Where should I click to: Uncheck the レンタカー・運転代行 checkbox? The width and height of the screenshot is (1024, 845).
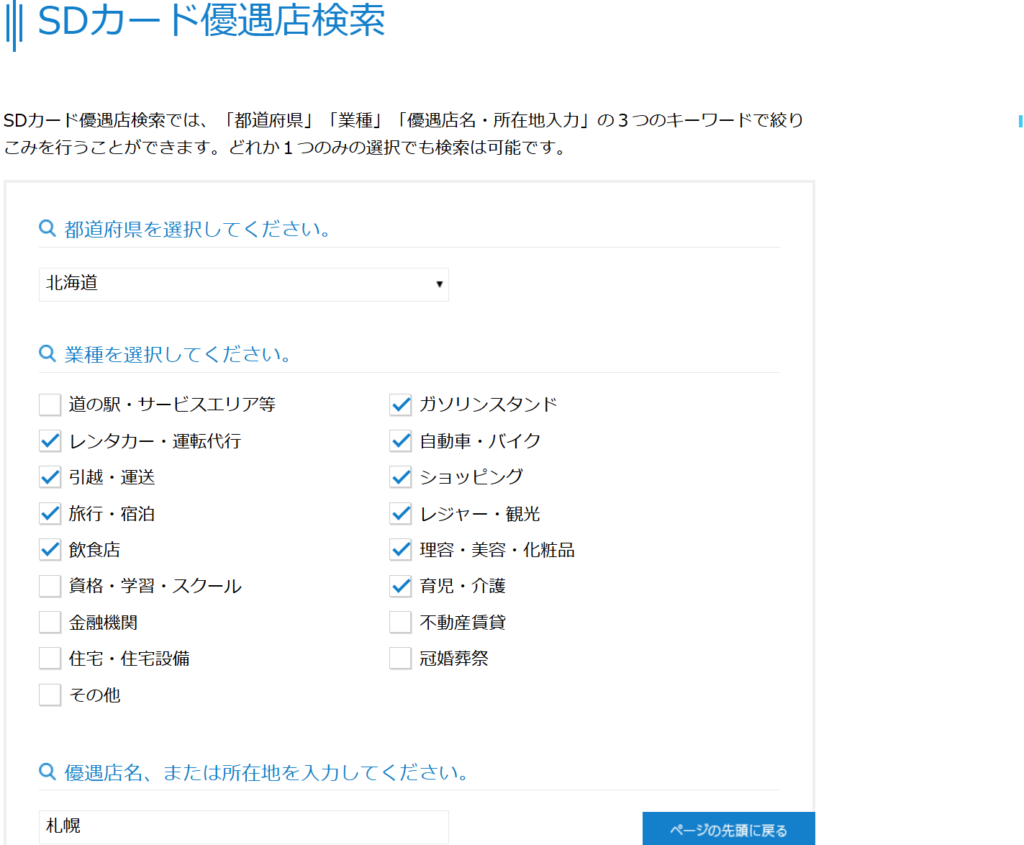pyautogui.click(x=50, y=441)
